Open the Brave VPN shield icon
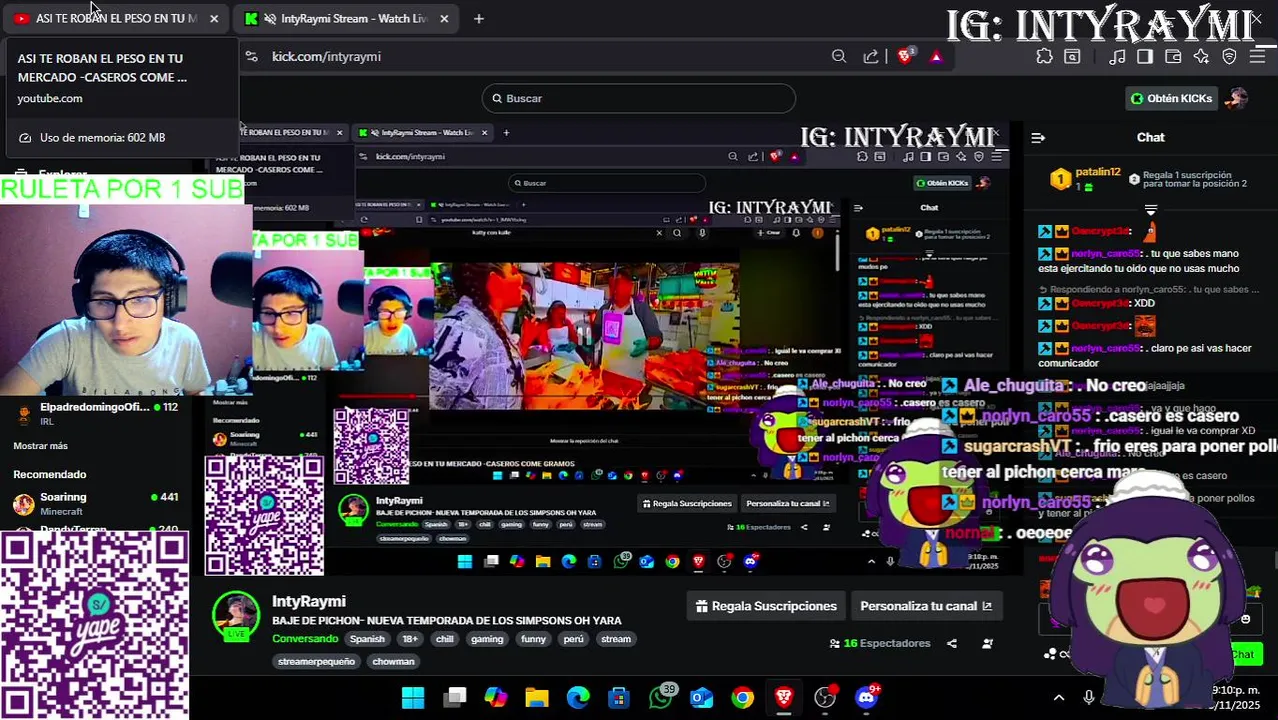The width and height of the screenshot is (1278, 720). pos(1230,57)
